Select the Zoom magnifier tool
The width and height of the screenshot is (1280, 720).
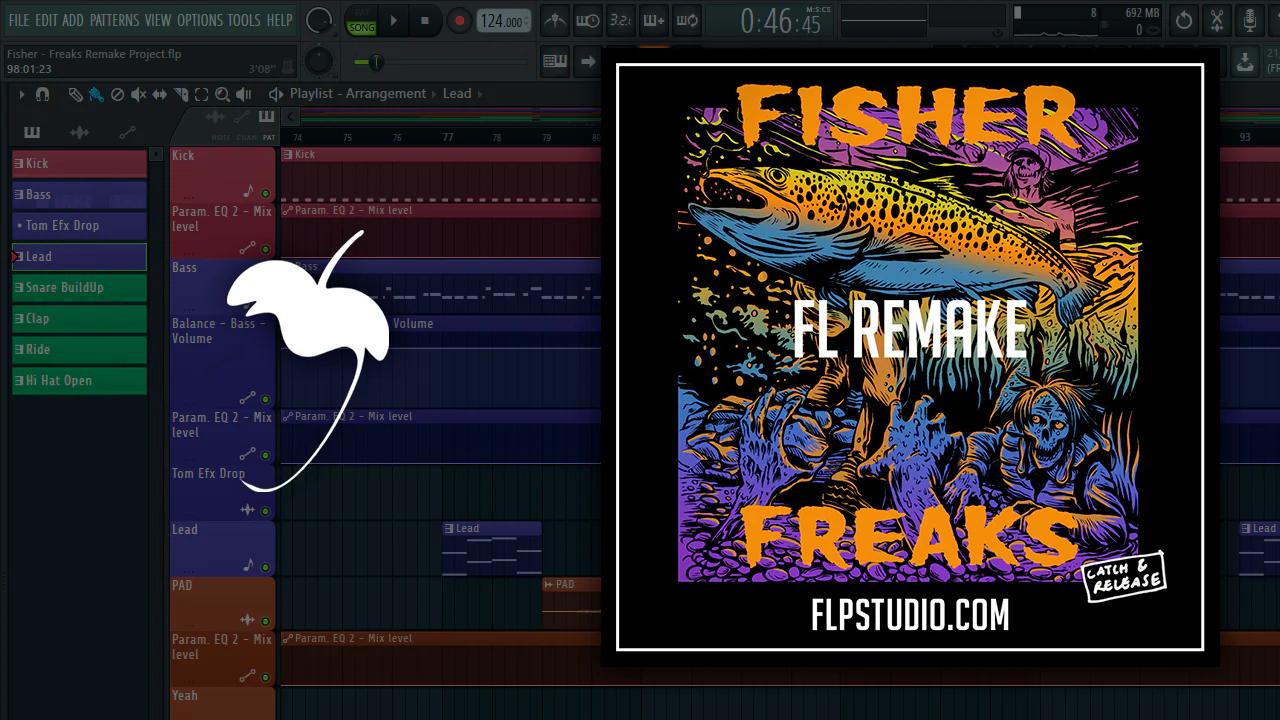pos(222,94)
